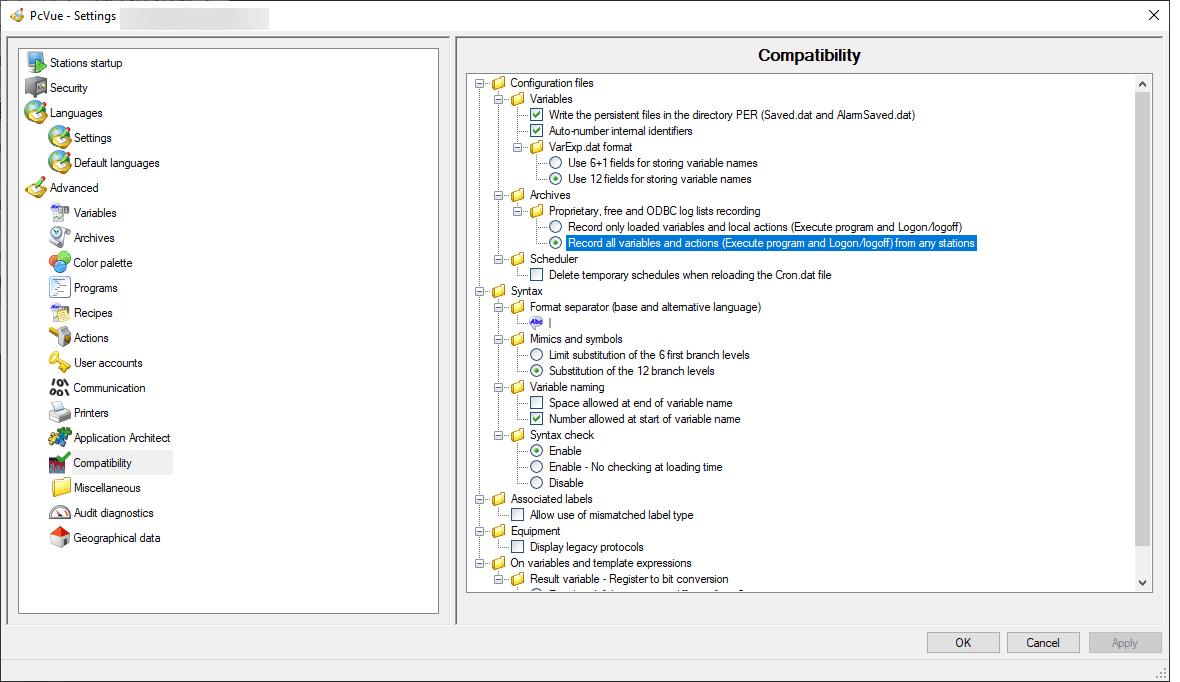1180x682 pixels.
Task: Click the OK button
Action: point(963,643)
